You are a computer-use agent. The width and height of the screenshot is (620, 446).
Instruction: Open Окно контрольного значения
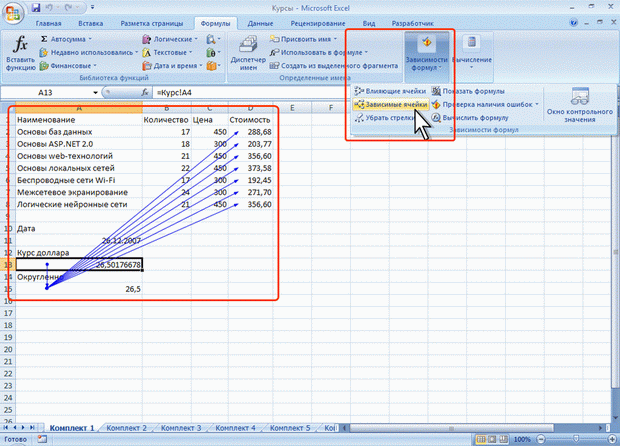point(580,105)
